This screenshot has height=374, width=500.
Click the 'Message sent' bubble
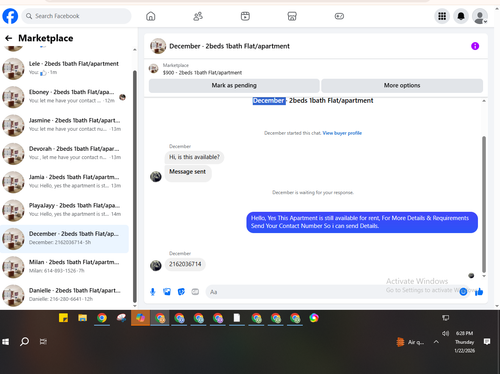coord(188,172)
